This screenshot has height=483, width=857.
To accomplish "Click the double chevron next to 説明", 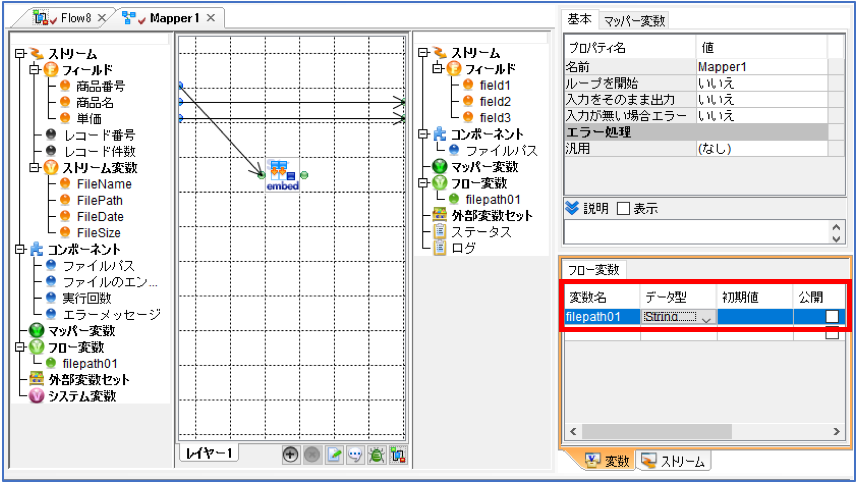I will click(x=572, y=208).
